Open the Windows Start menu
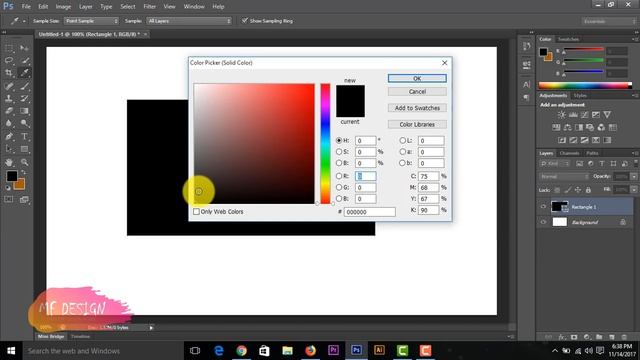This screenshot has height=360, width=640. (11, 351)
